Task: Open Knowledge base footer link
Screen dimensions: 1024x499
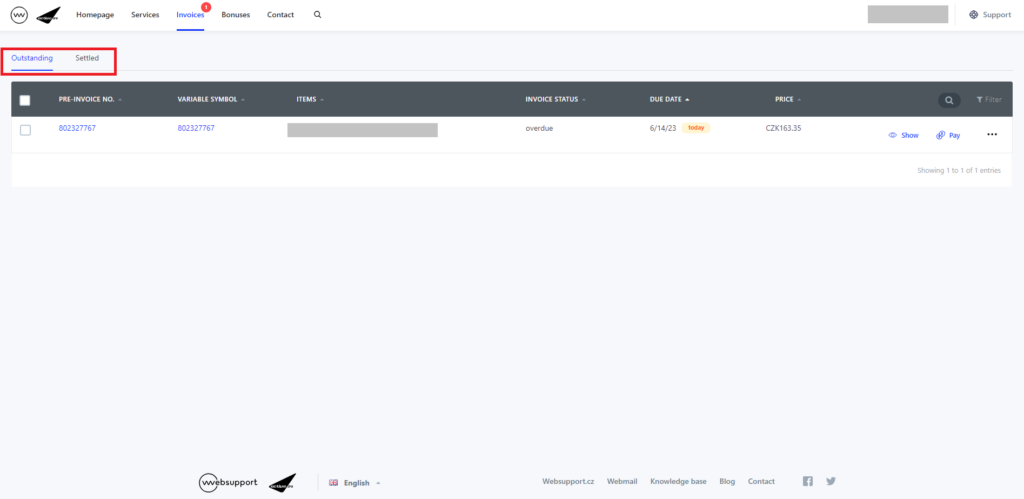Action: (x=678, y=482)
